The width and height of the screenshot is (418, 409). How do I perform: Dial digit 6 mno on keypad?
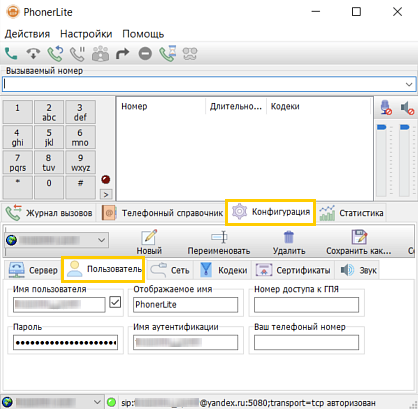80,137
